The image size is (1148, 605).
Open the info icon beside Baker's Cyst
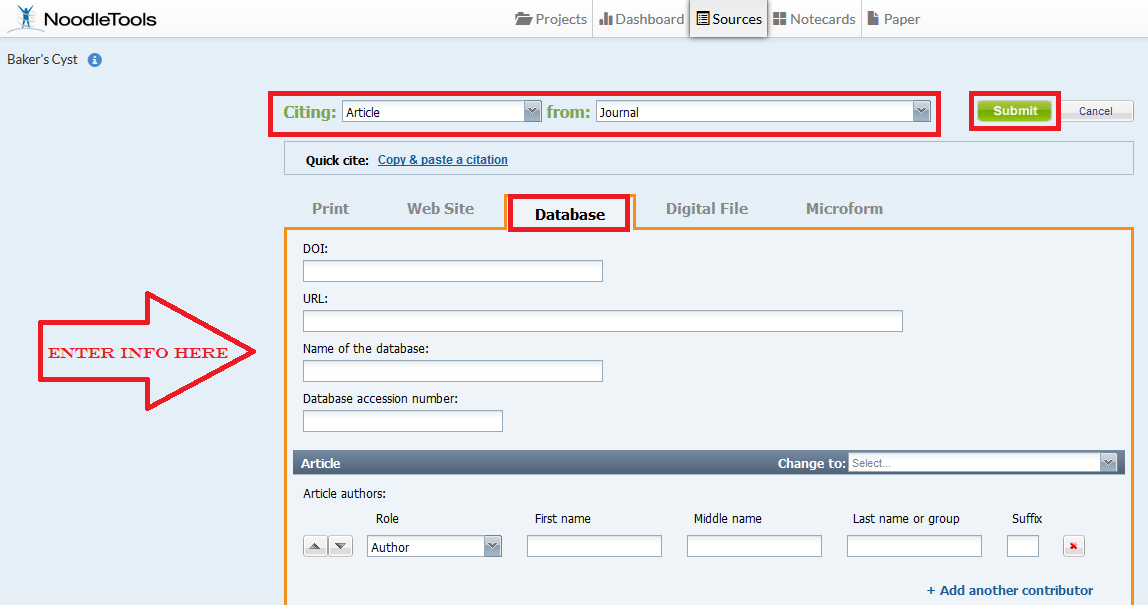tap(94, 60)
